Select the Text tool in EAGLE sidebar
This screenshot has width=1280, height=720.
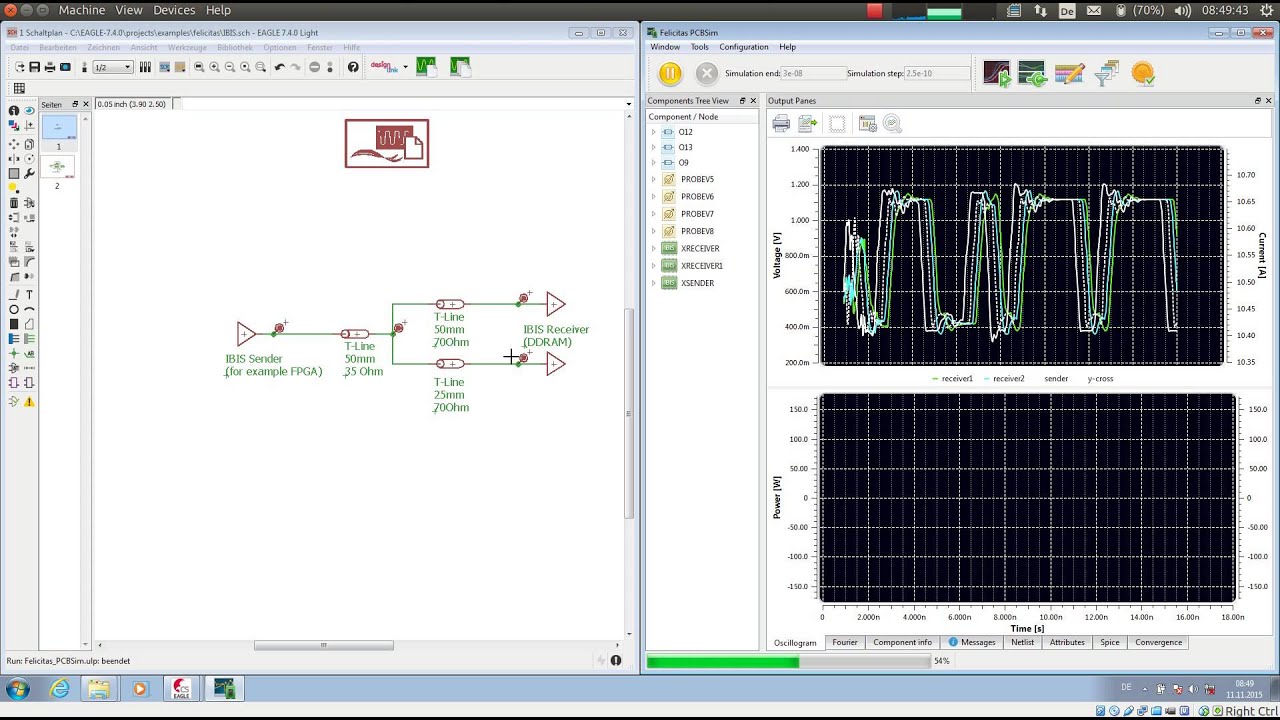[29, 294]
